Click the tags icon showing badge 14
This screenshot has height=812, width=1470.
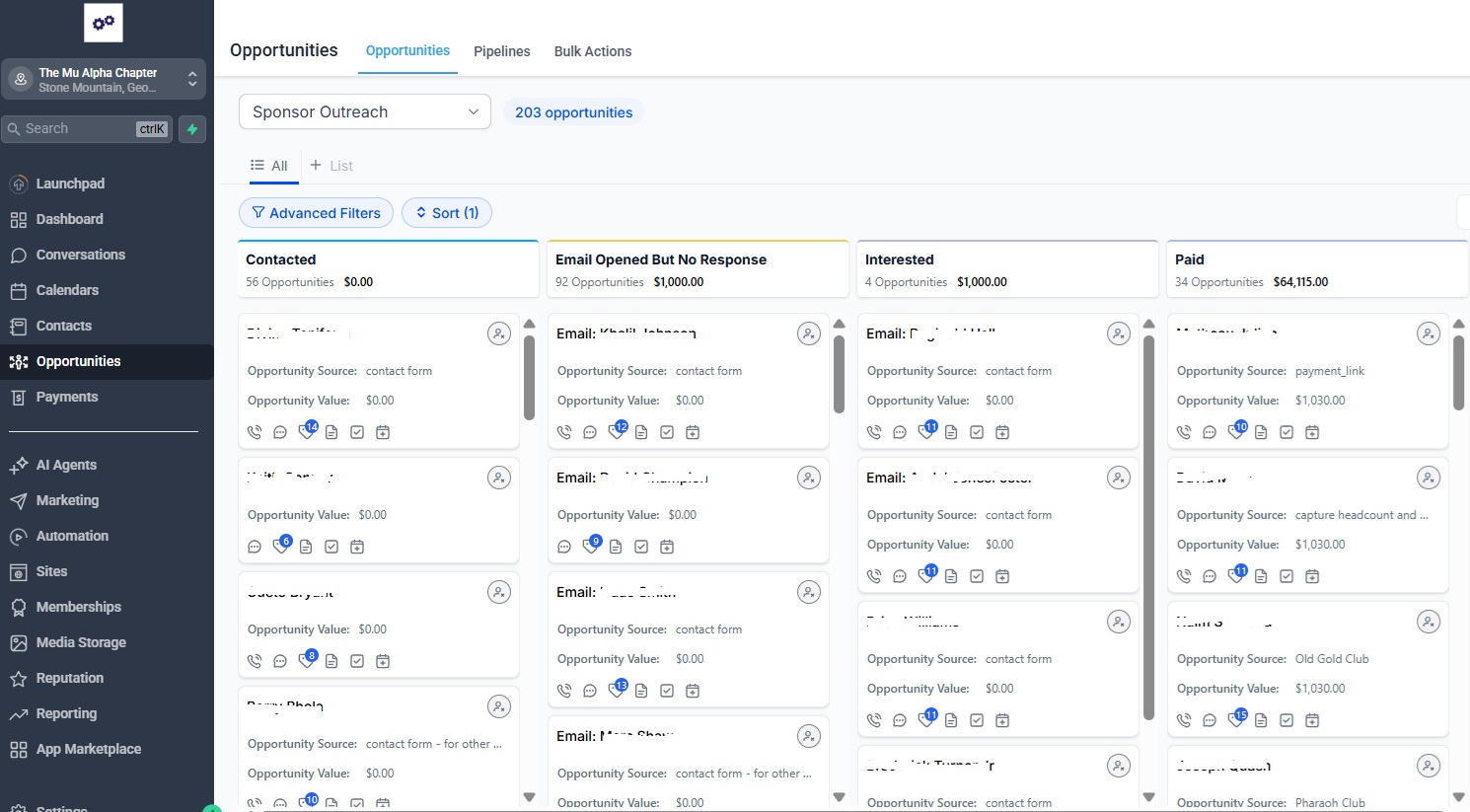click(307, 431)
